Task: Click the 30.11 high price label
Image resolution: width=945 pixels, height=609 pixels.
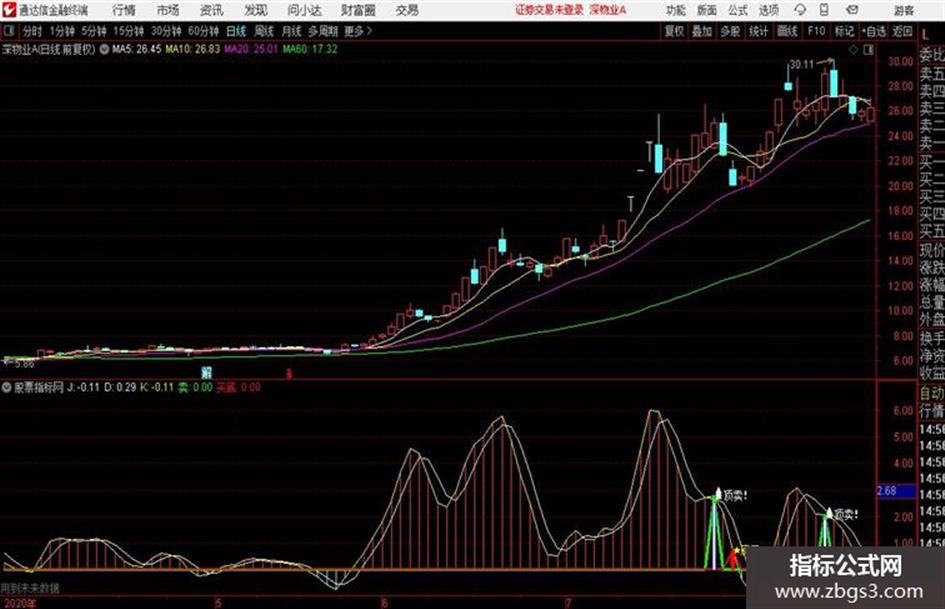Action: 802,65
